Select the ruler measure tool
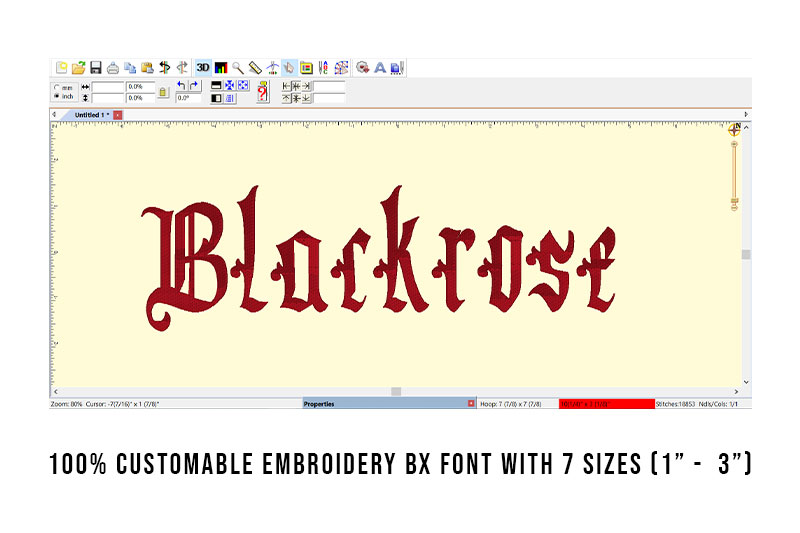 (255, 67)
